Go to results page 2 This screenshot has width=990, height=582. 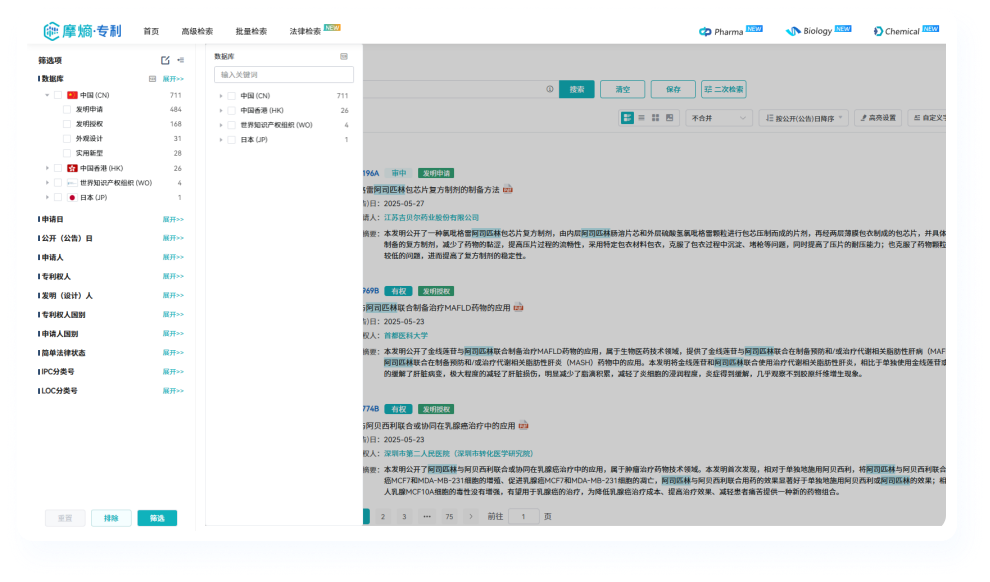click(383, 516)
